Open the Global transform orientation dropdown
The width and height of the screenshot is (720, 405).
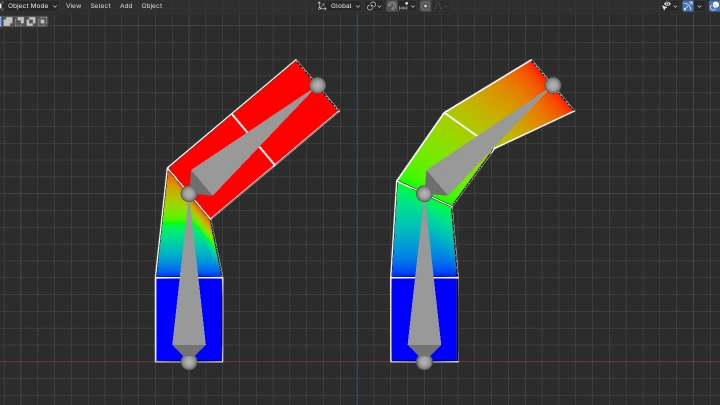pyautogui.click(x=339, y=6)
